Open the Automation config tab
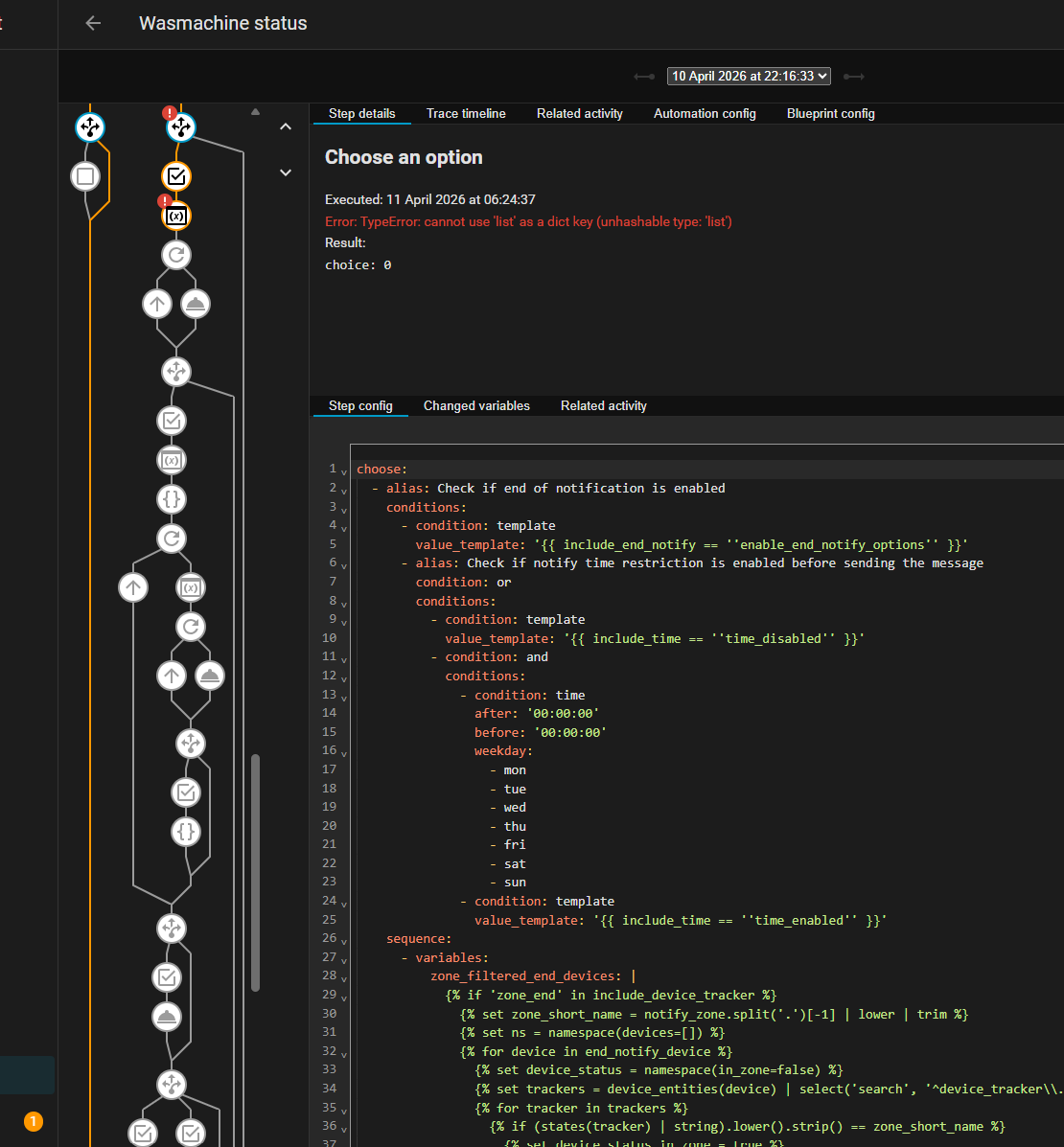Screen dimensions: 1064x1147 (705, 114)
